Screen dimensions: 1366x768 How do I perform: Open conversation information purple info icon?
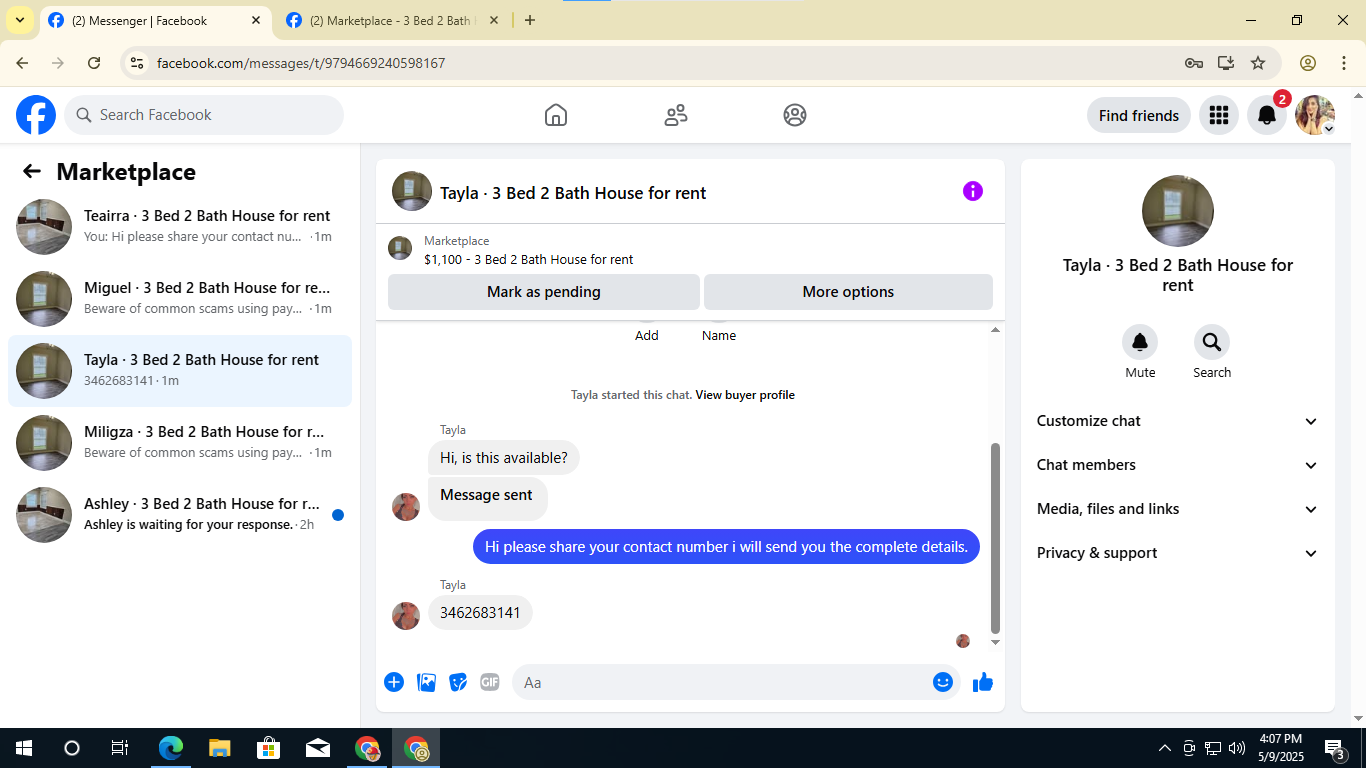click(x=973, y=191)
